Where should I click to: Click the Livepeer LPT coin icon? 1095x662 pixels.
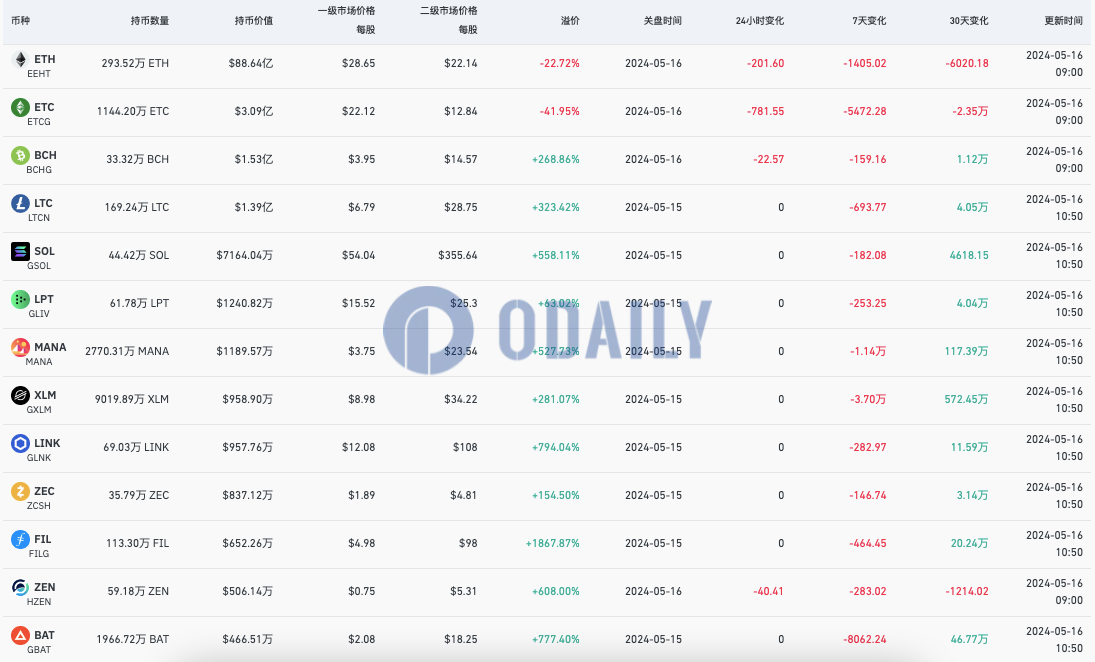[20, 299]
